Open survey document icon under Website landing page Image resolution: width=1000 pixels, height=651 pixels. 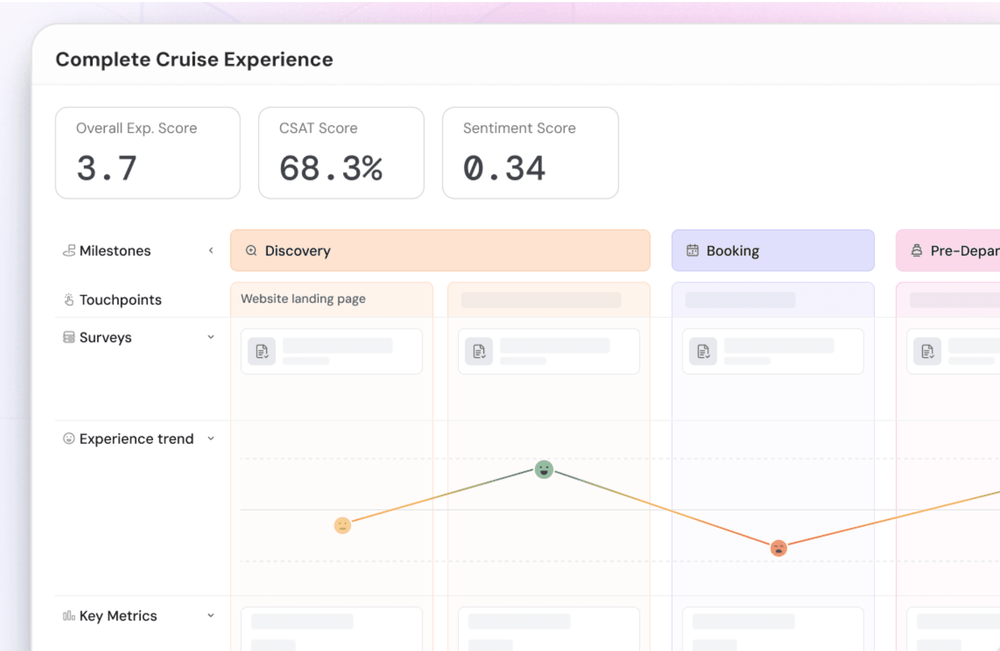coord(261,351)
